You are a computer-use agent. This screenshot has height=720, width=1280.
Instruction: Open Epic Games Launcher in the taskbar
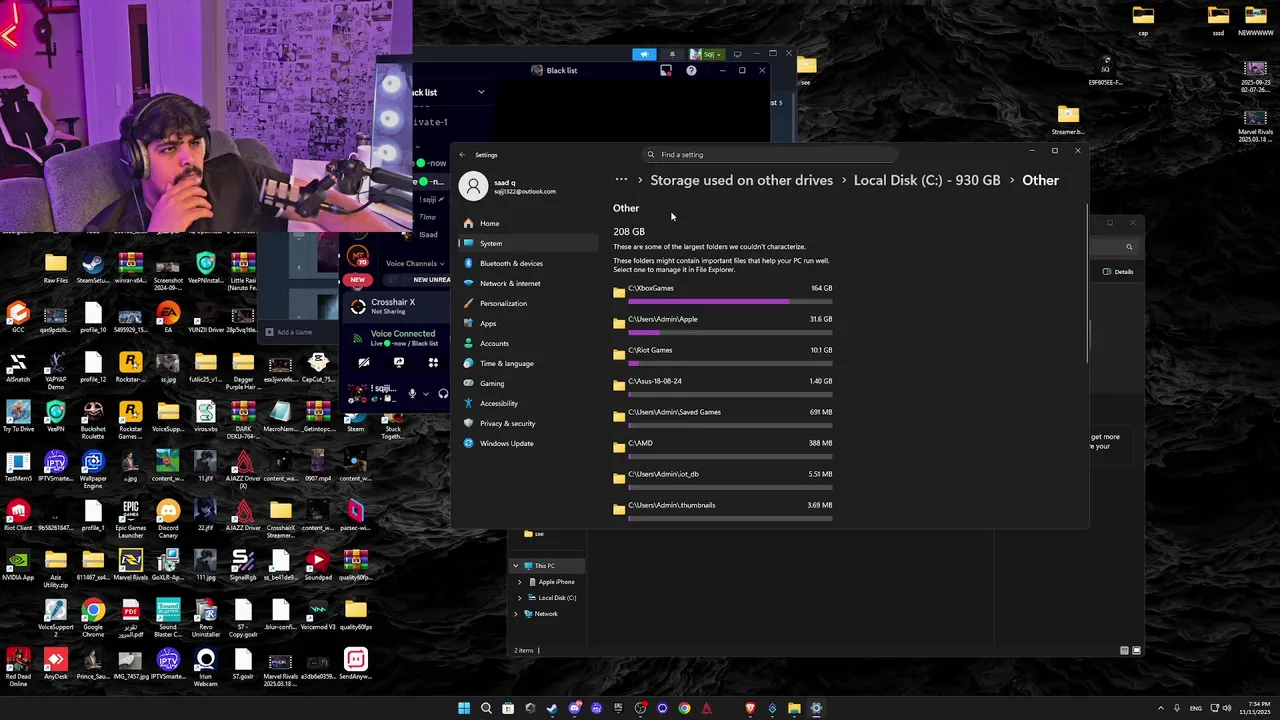coord(618,708)
